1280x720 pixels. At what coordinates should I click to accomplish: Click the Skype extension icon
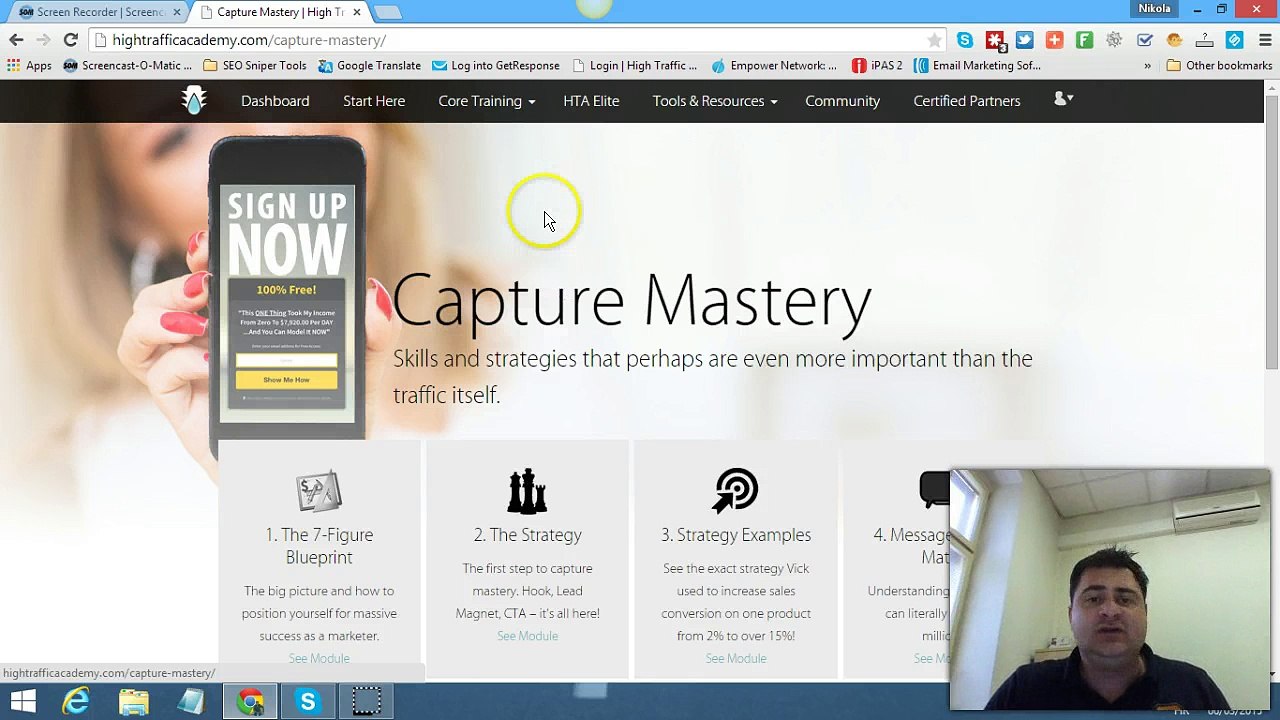coord(964,40)
